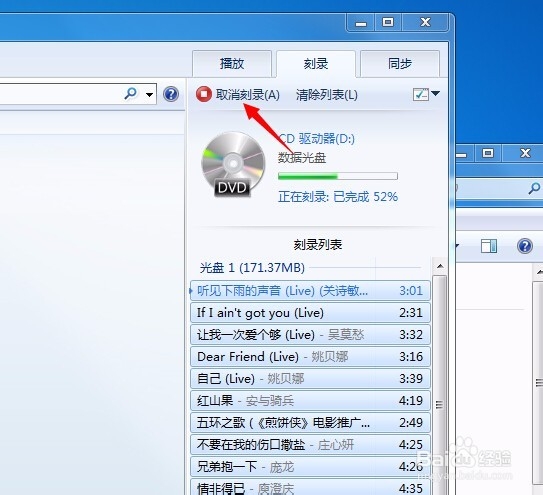Maximize the Media Player window

pyautogui.click(x=388, y=23)
